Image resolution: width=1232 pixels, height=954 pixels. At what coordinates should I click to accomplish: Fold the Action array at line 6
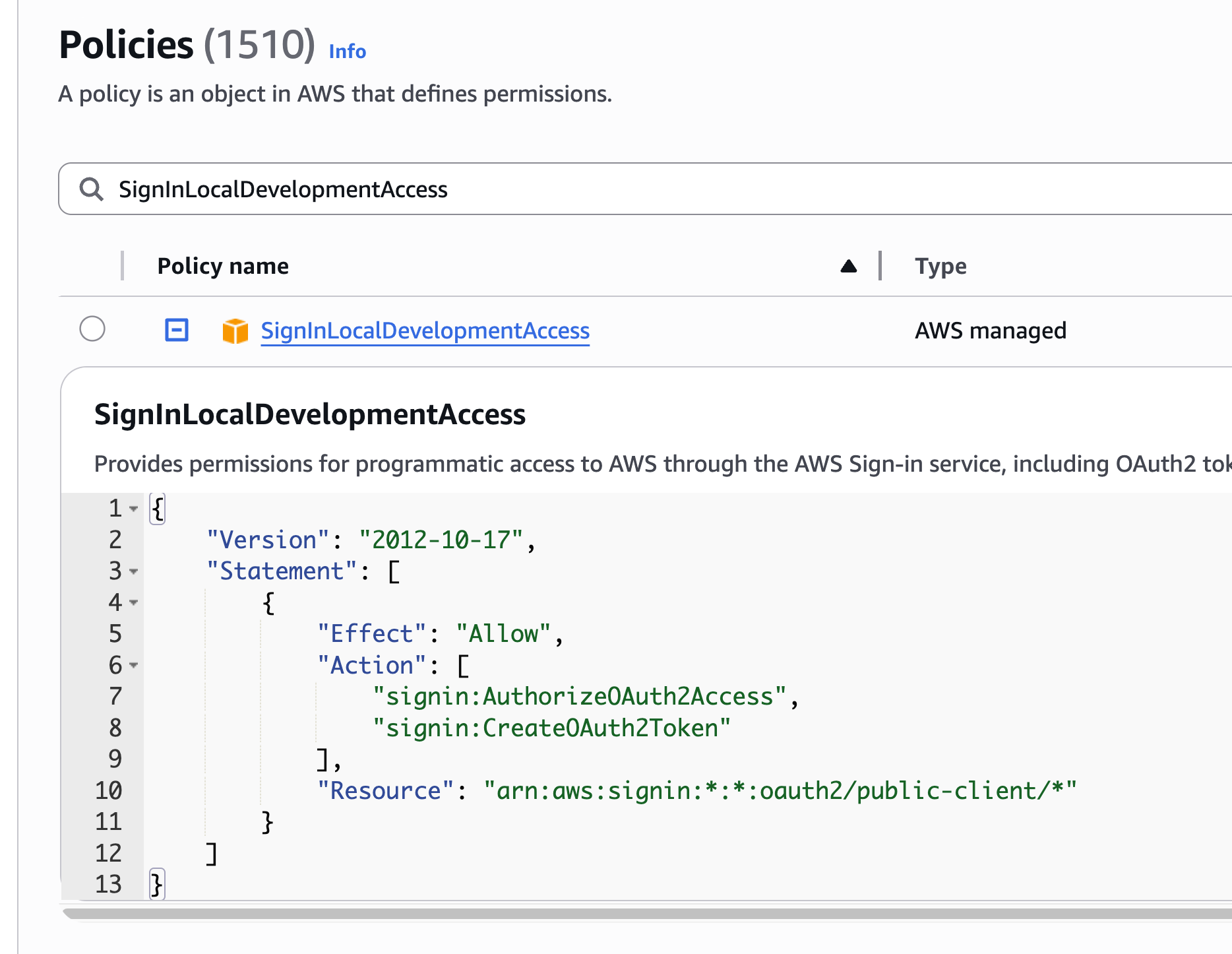[x=134, y=665]
